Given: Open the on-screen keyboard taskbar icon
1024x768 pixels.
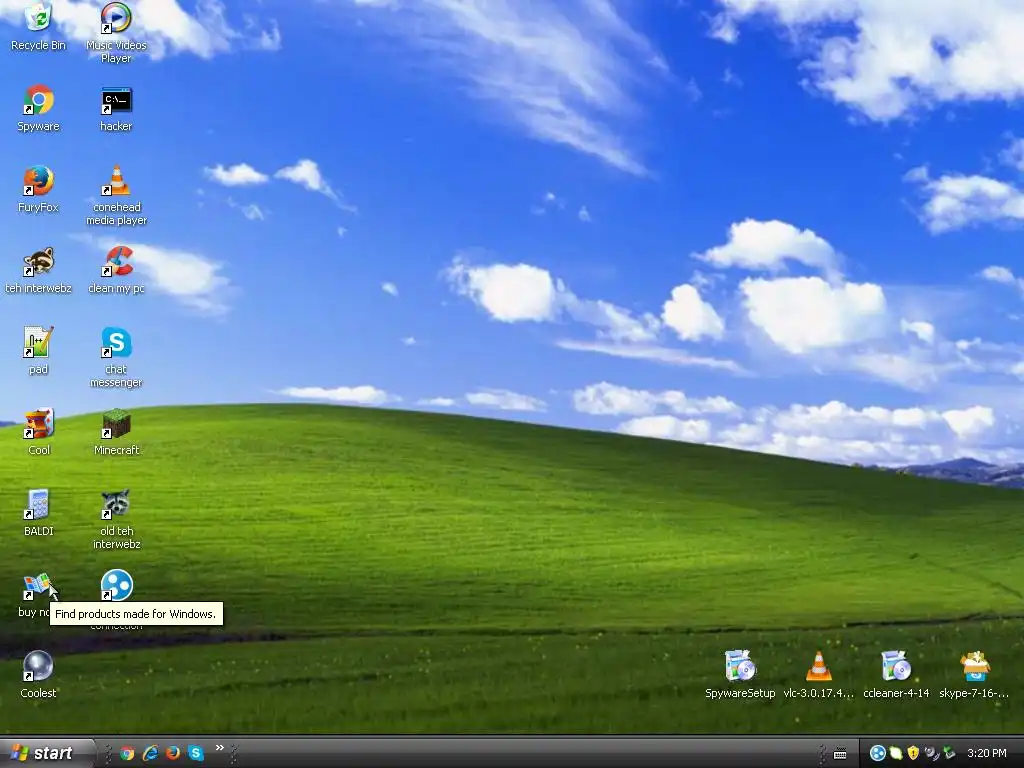Looking at the screenshot, I should [x=840, y=754].
